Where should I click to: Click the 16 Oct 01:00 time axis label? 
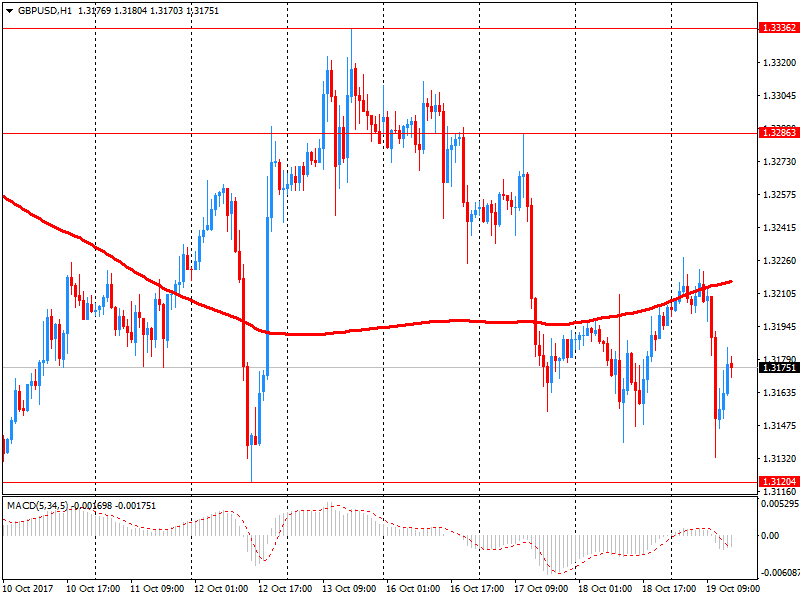point(413,589)
